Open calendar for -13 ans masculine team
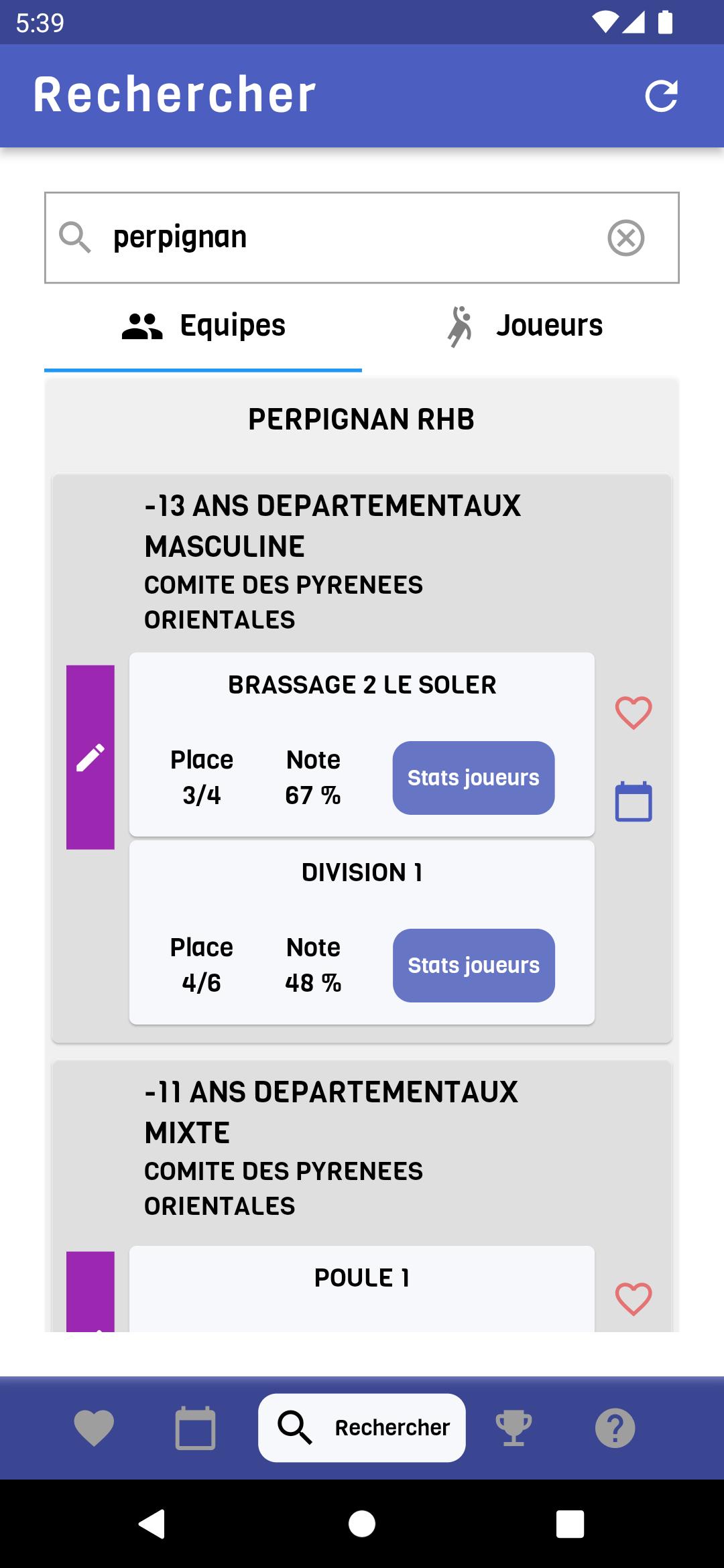This screenshot has width=724, height=1568. click(633, 801)
